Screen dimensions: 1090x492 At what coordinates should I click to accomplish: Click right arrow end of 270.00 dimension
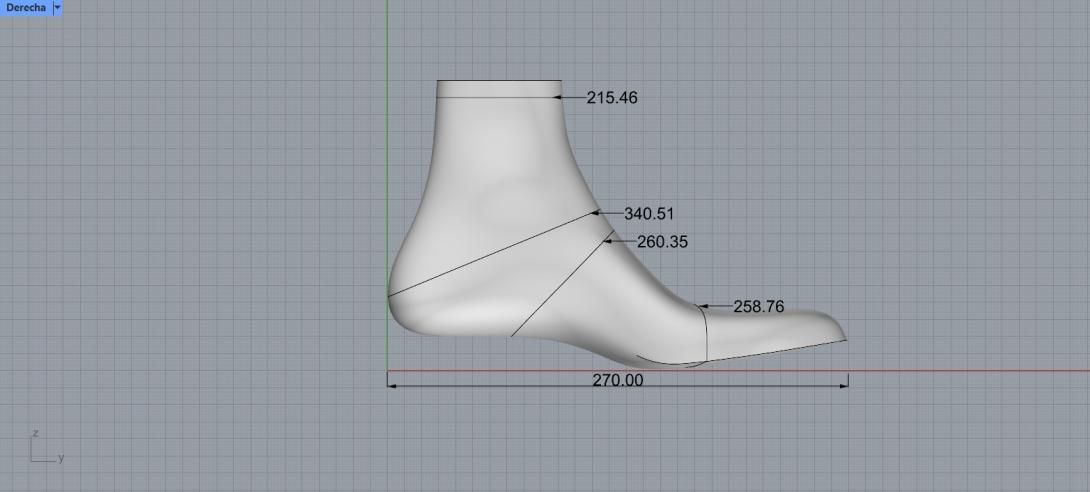point(844,384)
